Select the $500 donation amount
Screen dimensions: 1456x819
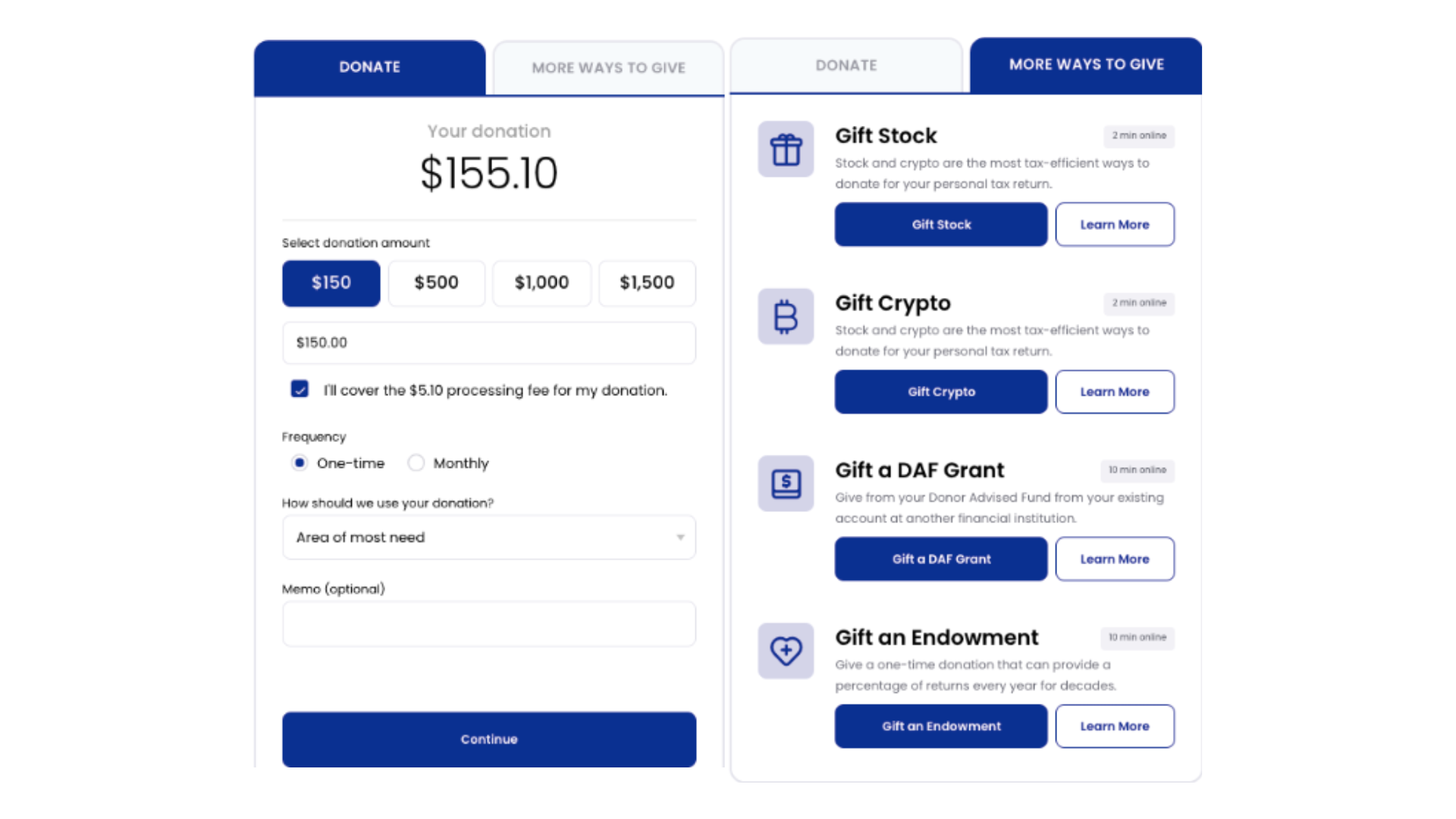(x=436, y=283)
